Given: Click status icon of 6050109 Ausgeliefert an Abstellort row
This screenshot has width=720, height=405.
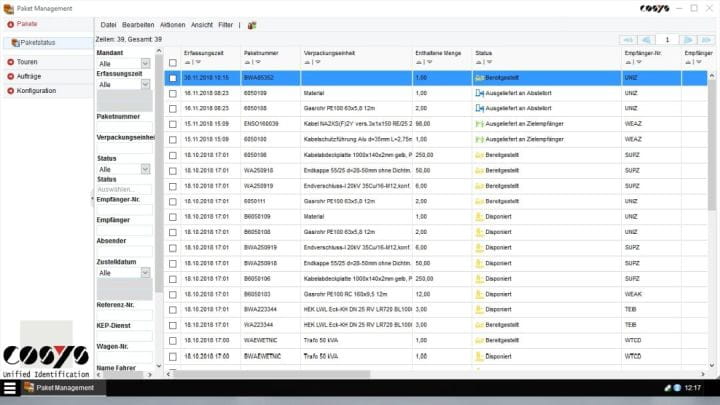Looking at the screenshot, I should click(479, 93).
